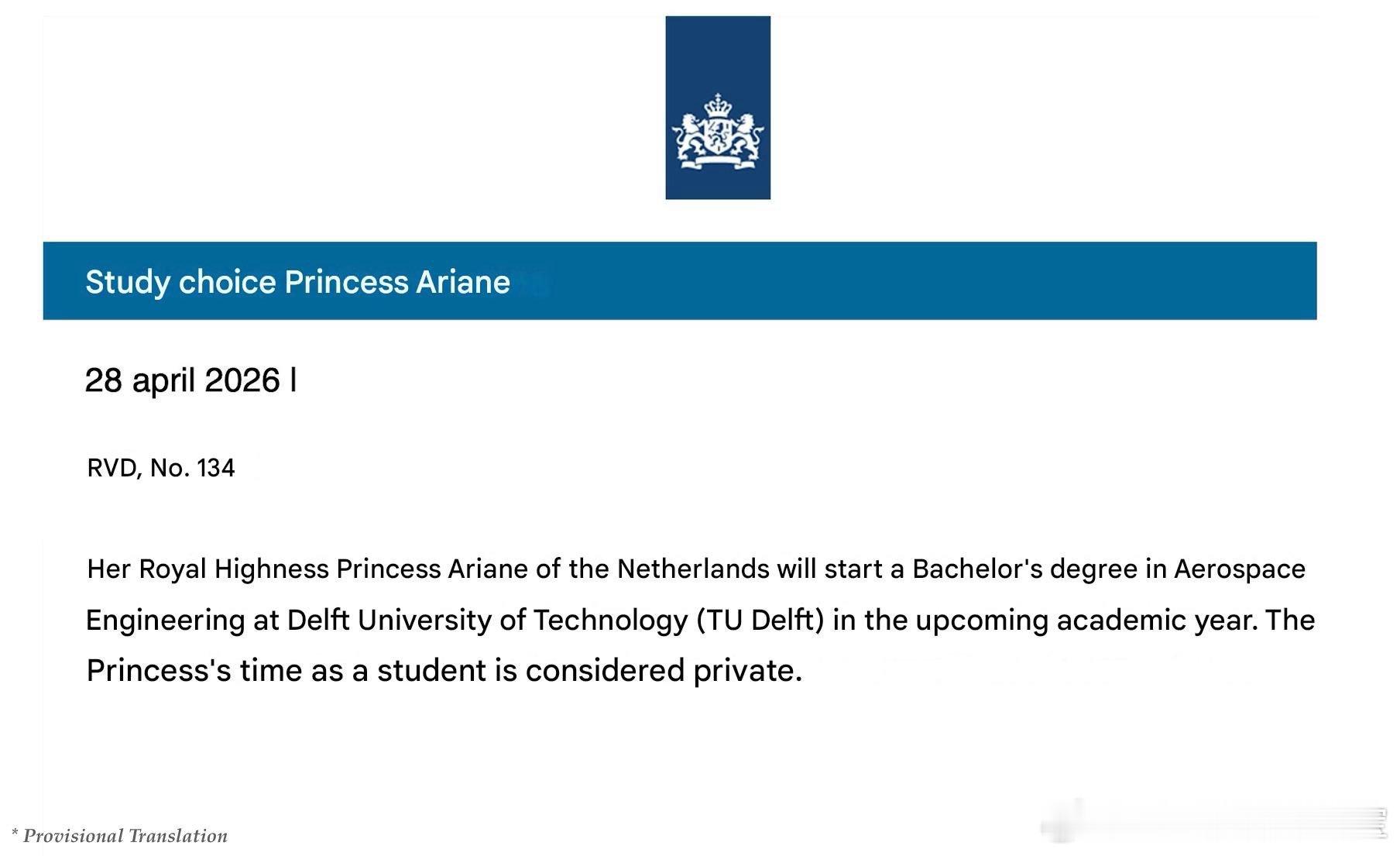Click the date '28 april 2026'

[x=182, y=380]
